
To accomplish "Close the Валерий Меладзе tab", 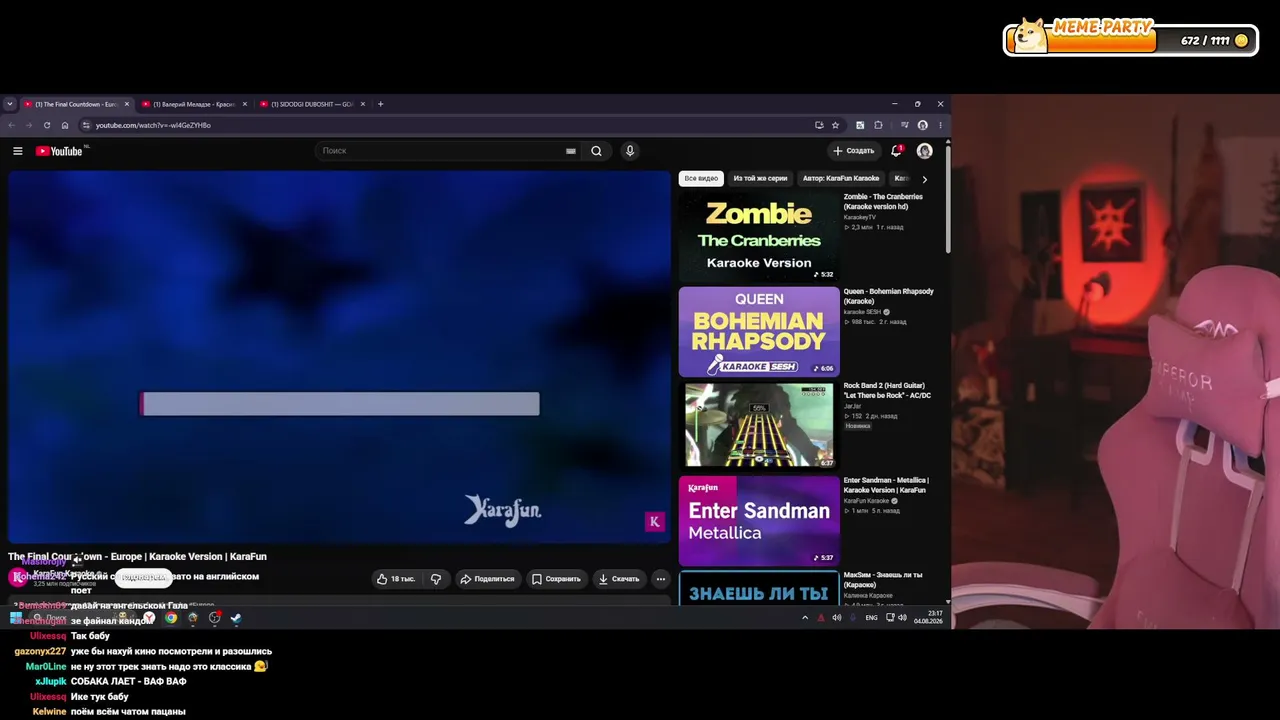I will [x=244, y=104].
